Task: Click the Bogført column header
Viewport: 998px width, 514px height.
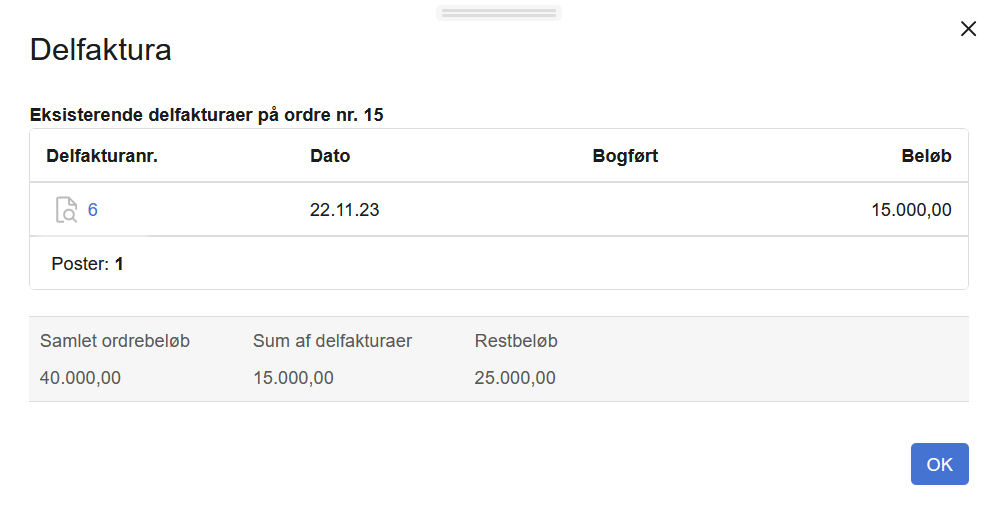Action: click(625, 156)
